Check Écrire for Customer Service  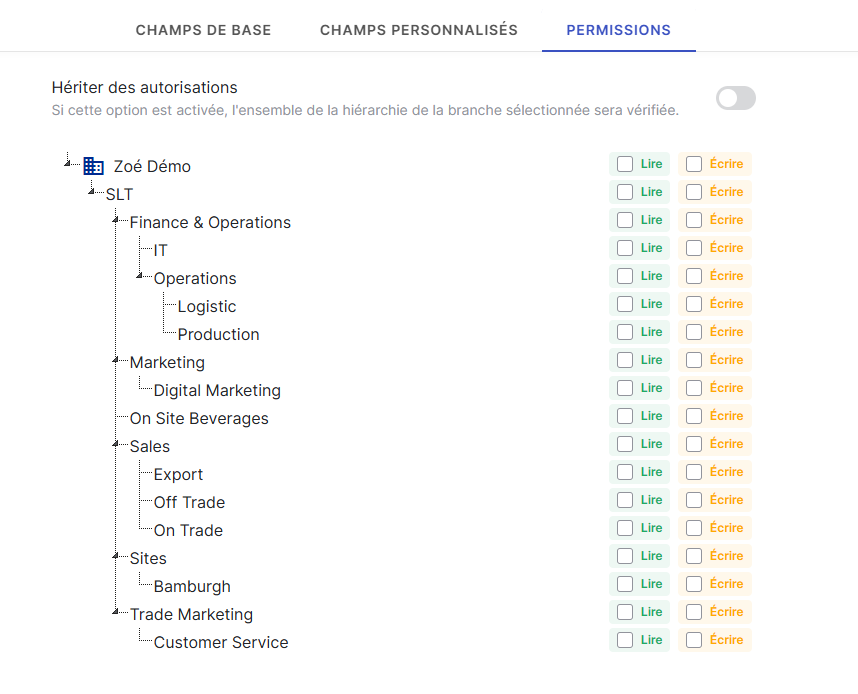tap(694, 640)
